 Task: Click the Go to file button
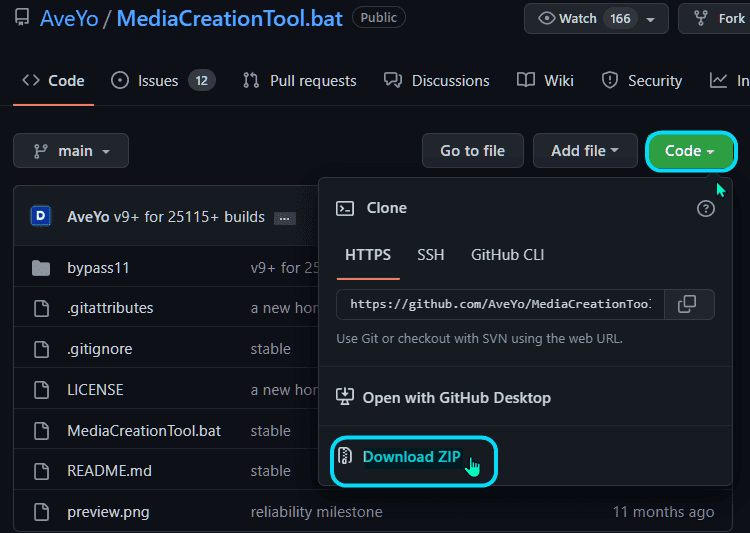pos(473,151)
